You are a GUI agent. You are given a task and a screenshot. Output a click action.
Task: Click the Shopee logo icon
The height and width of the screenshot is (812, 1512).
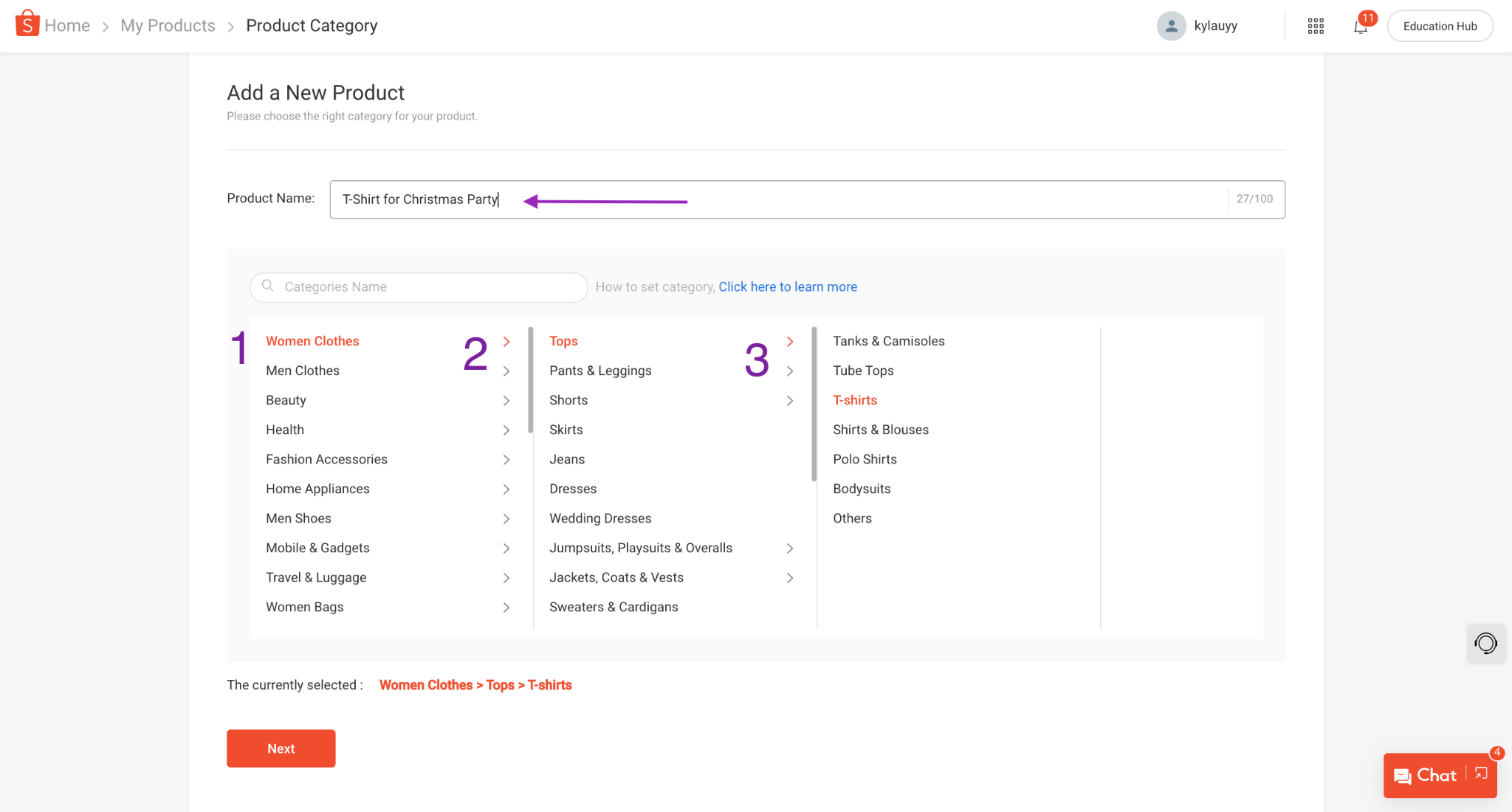click(27, 23)
